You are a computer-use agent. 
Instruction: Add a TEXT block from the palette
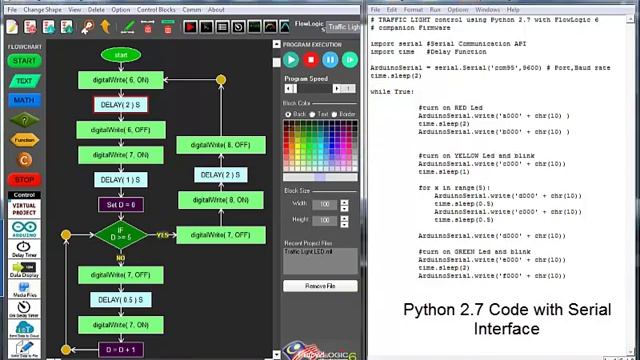tap(24, 81)
